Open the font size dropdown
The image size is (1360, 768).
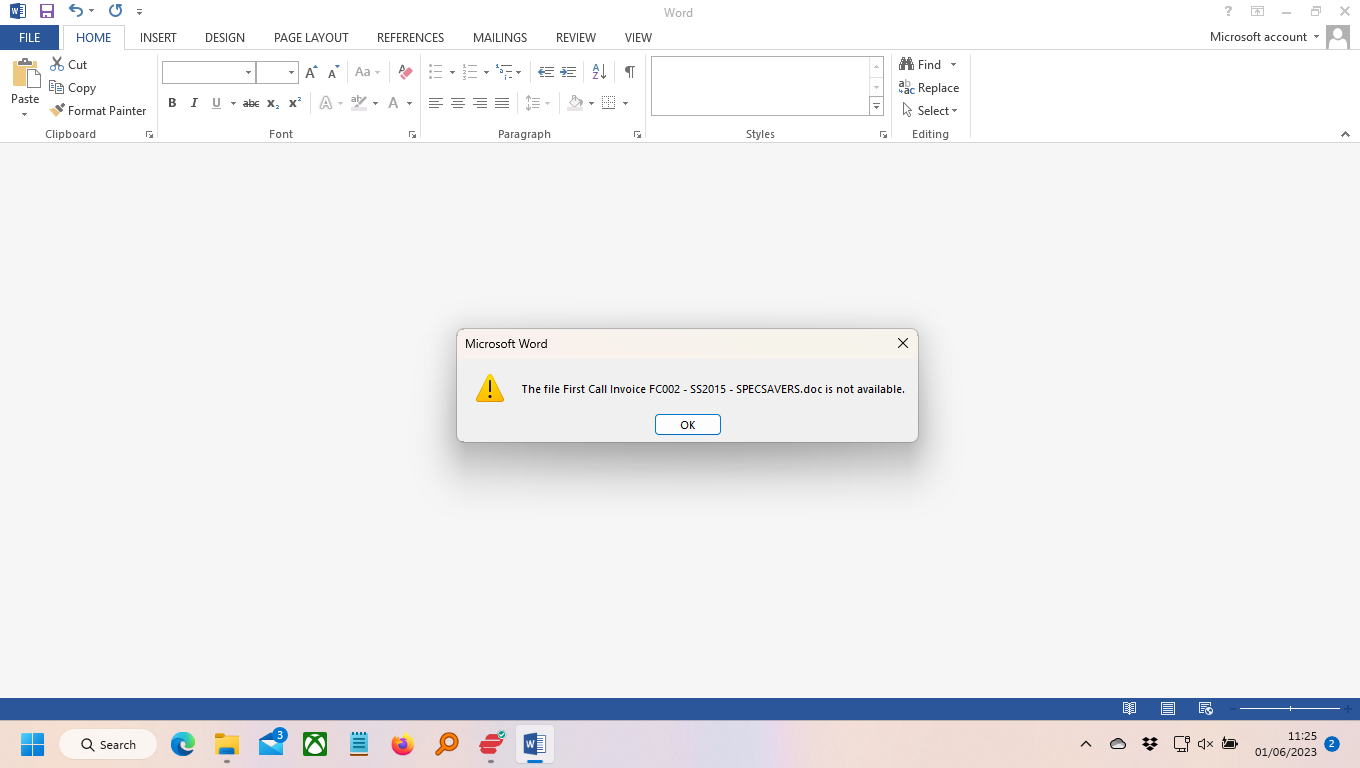(291, 72)
